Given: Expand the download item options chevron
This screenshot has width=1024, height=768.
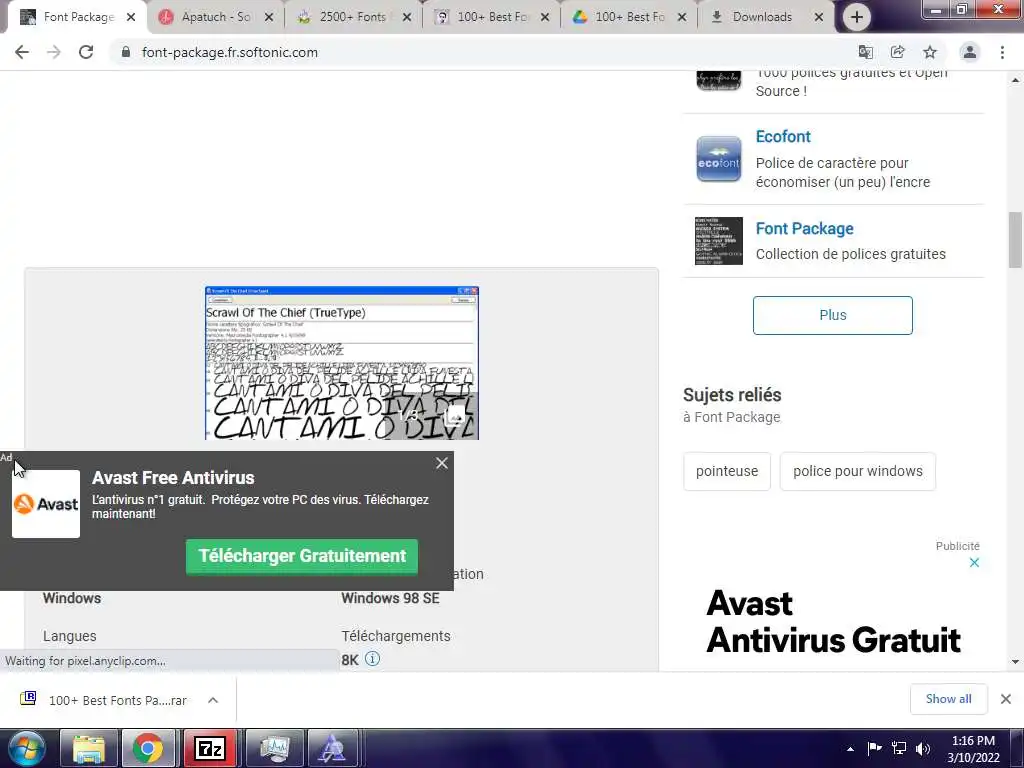Looking at the screenshot, I should (x=213, y=700).
